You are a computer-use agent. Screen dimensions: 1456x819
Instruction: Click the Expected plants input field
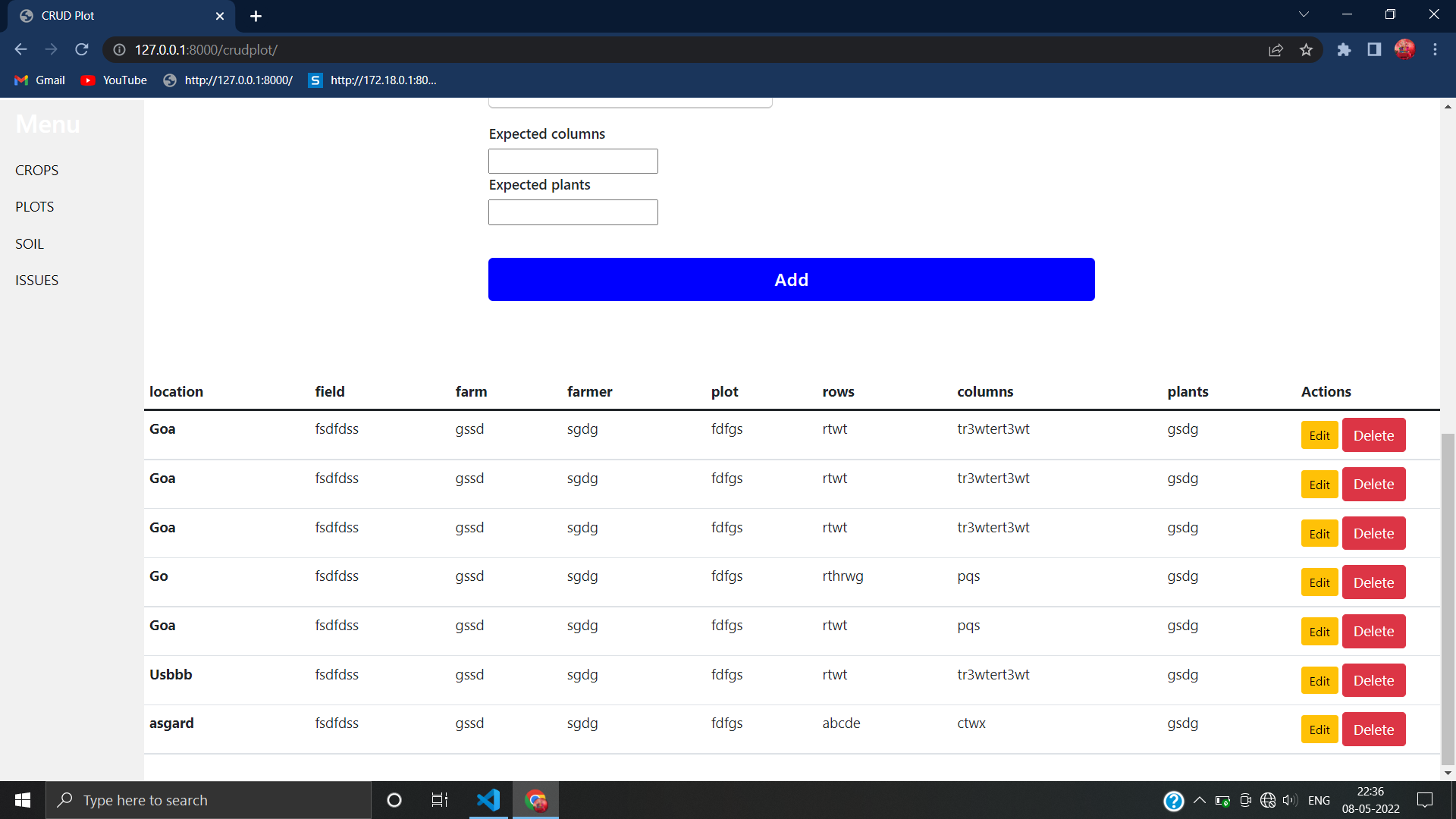point(573,212)
